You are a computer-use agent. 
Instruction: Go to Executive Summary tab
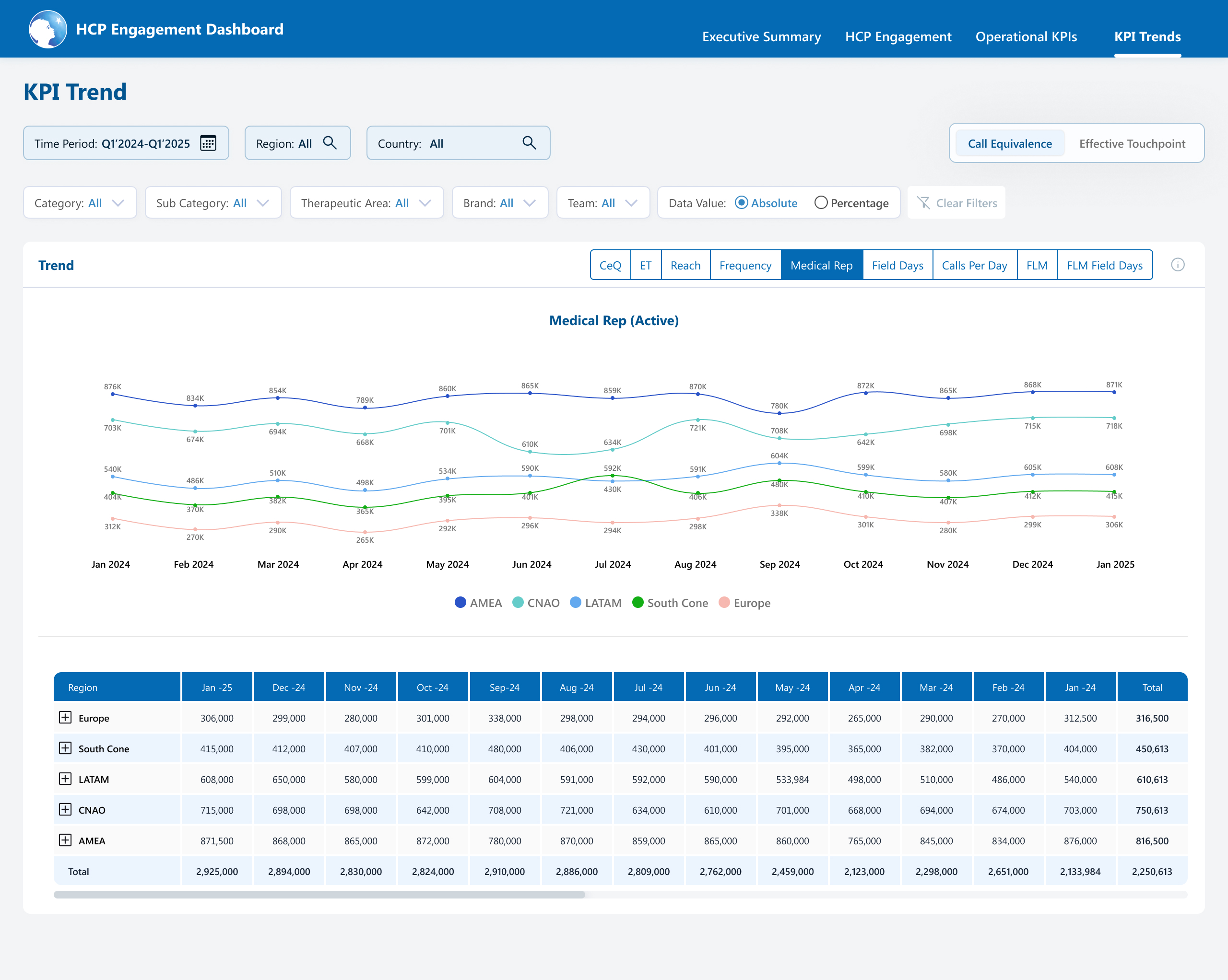pyautogui.click(x=761, y=36)
